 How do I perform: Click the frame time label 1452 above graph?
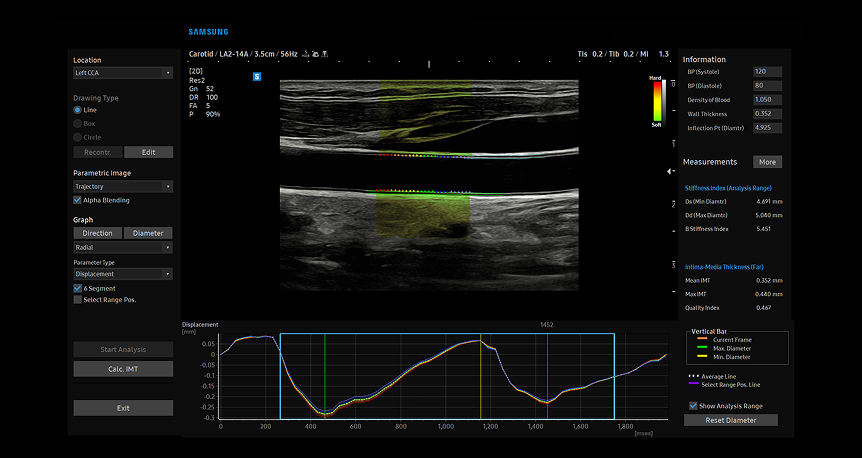(x=548, y=325)
